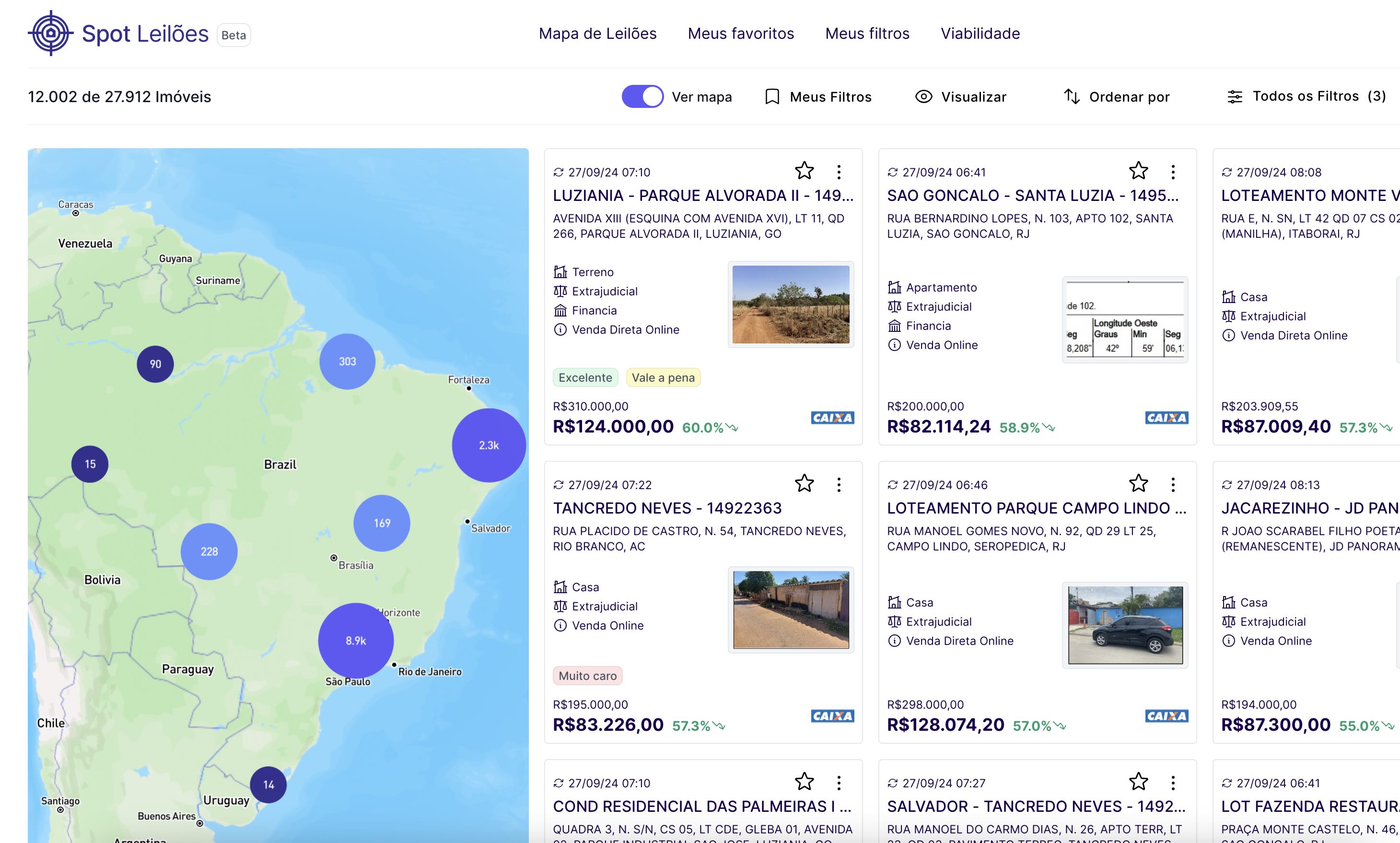Screen dimensions: 1400x843
Task: Open LUZIANIA - PARQUE ALVORADA II listing title
Action: point(703,196)
